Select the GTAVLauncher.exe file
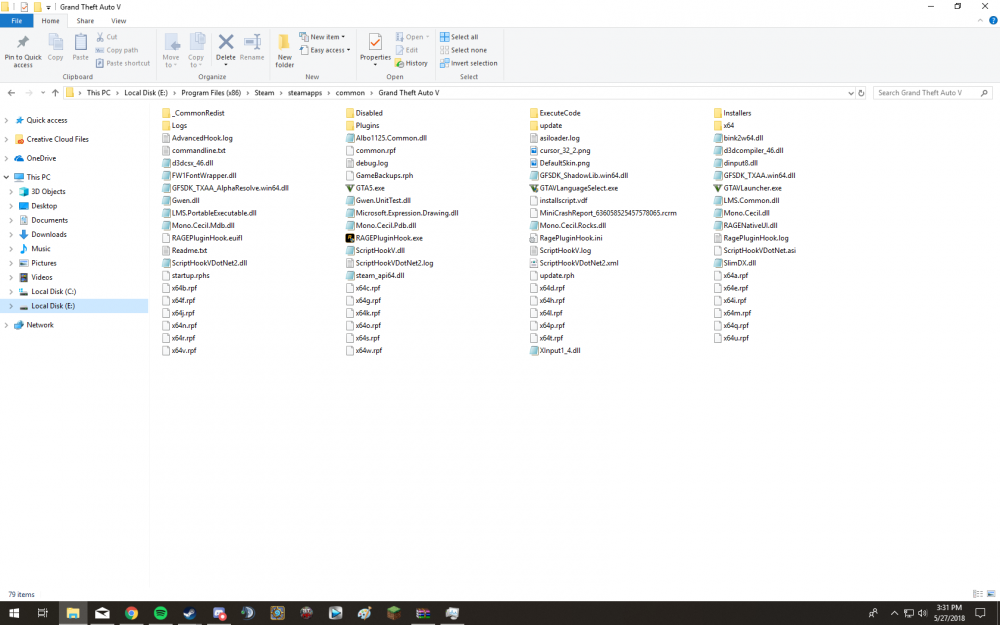Screen dimensions: 1000x625 (747, 188)
